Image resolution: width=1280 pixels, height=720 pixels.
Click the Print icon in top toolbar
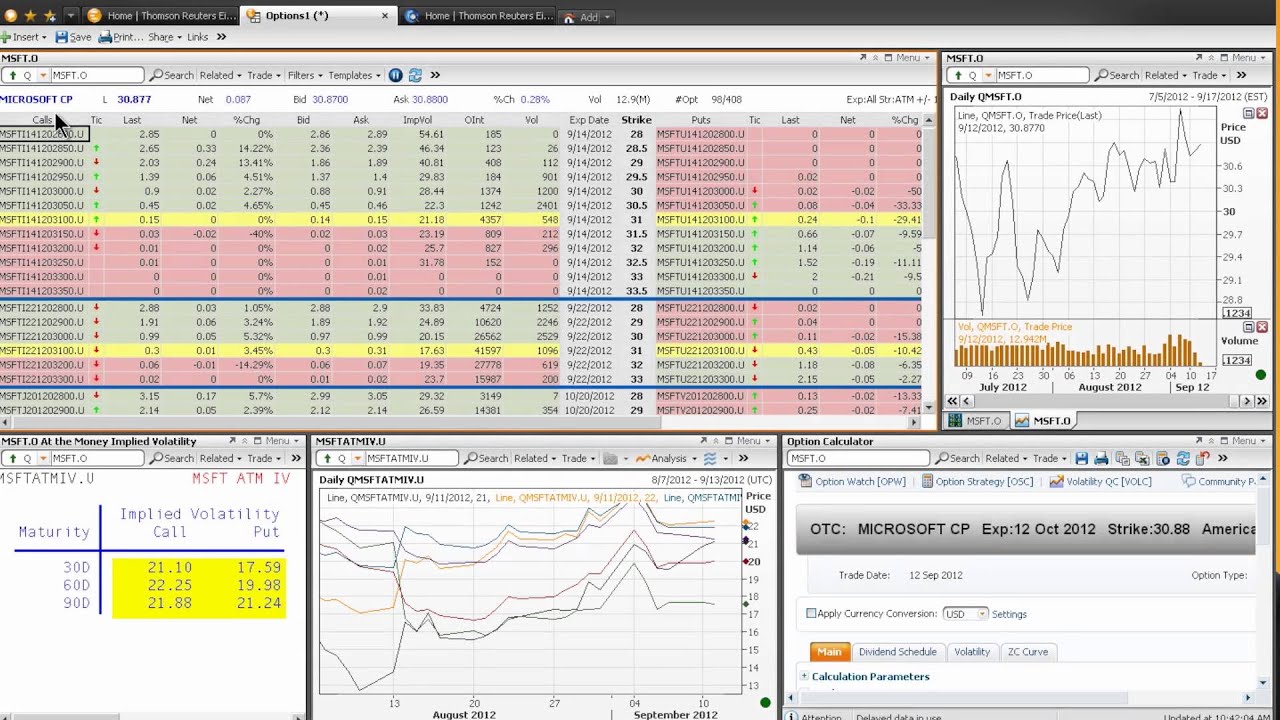coord(104,37)
